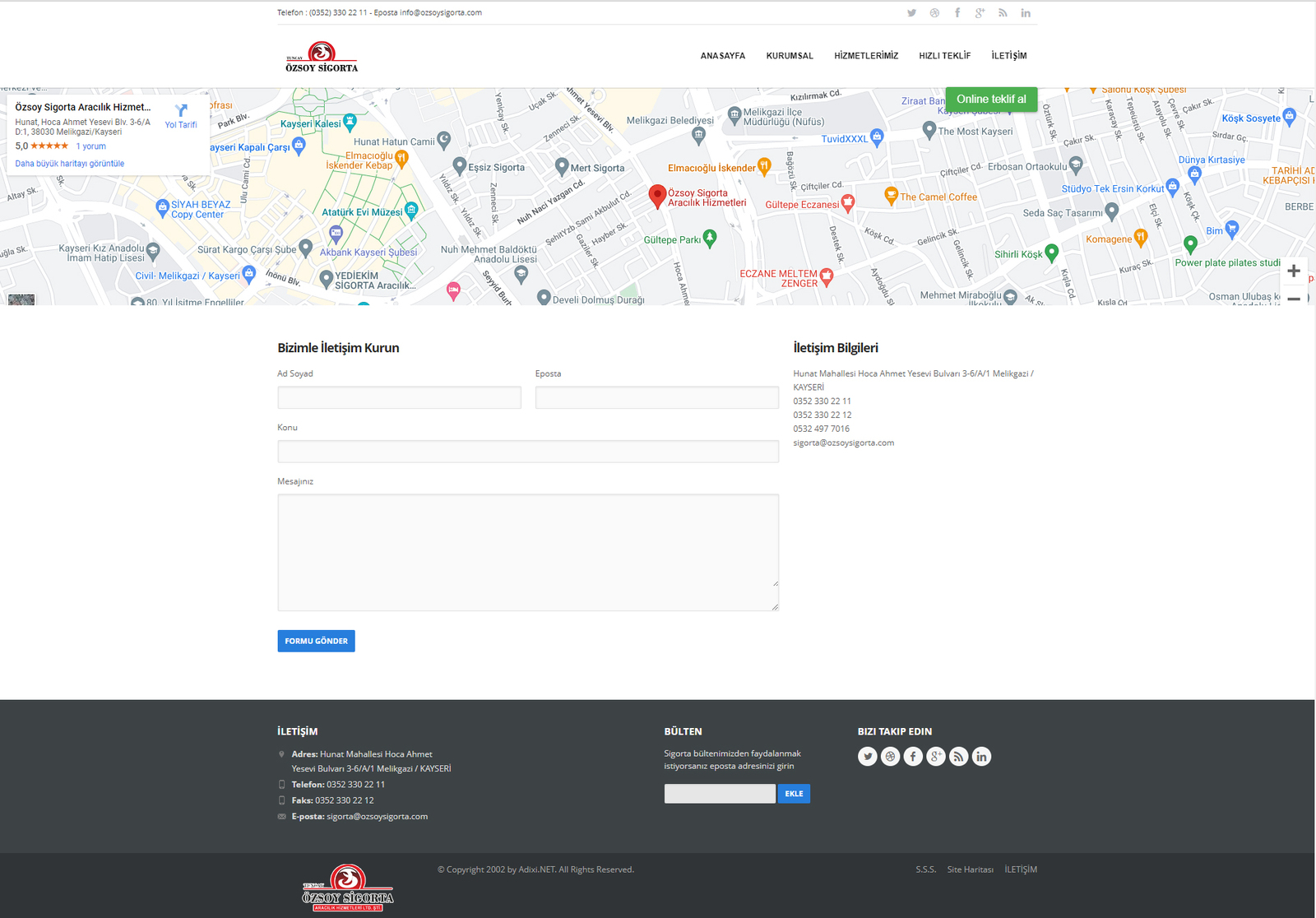Viewport: 1316px width, 918px height.
Task: Click Gültepe Eczanesi pharmacy marker
Action: pos(848,202)
